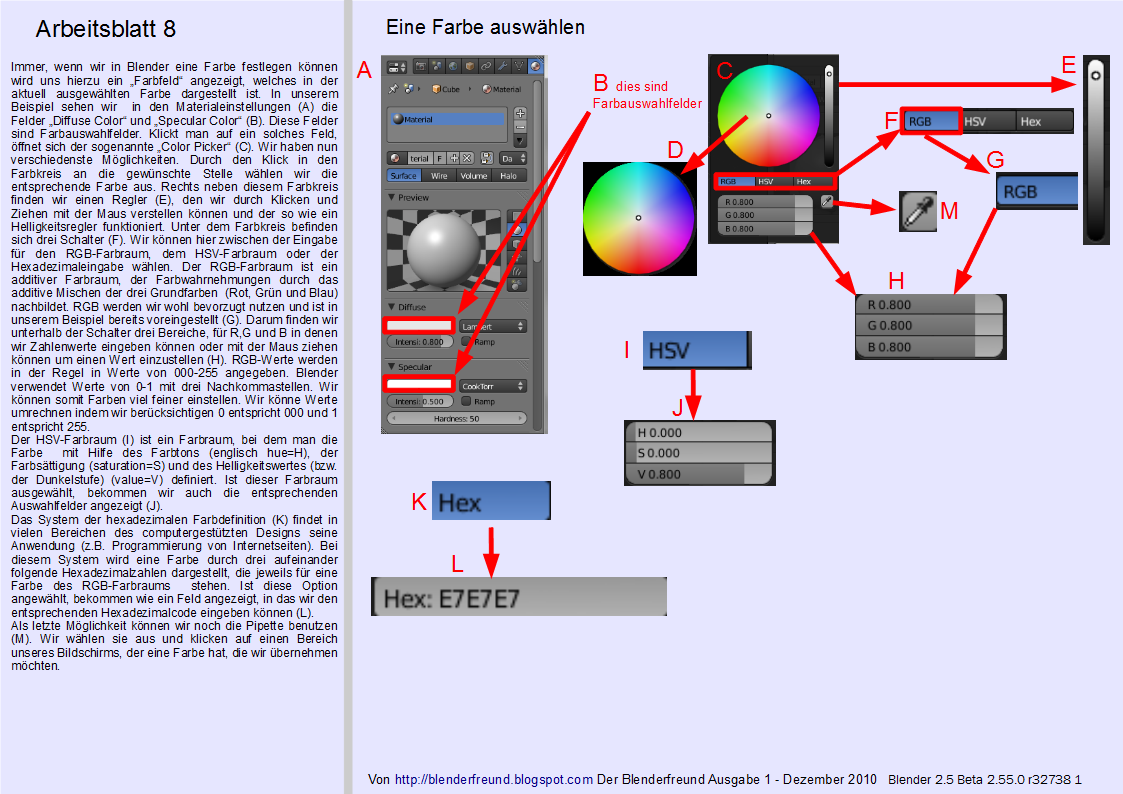1123x794 pixels.
Task: Toggle the F fake user button
Action: click(x=440, y=158)
